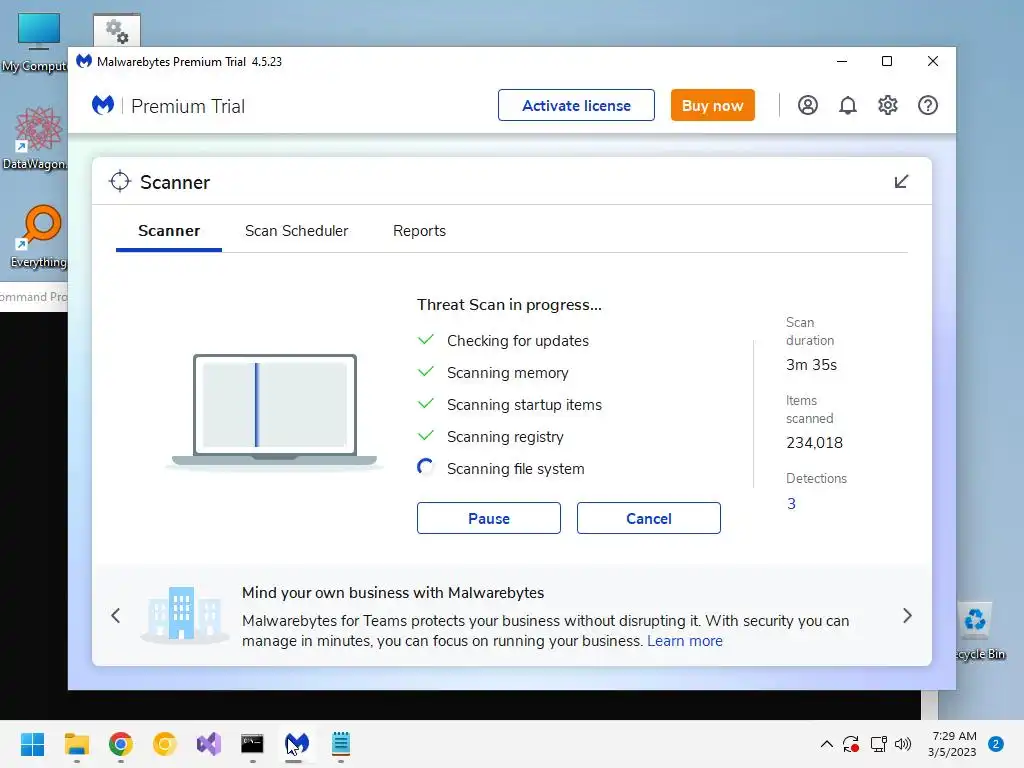Pause the threat scan
This screenshot has width=1024, height=768.
[488, 518]
